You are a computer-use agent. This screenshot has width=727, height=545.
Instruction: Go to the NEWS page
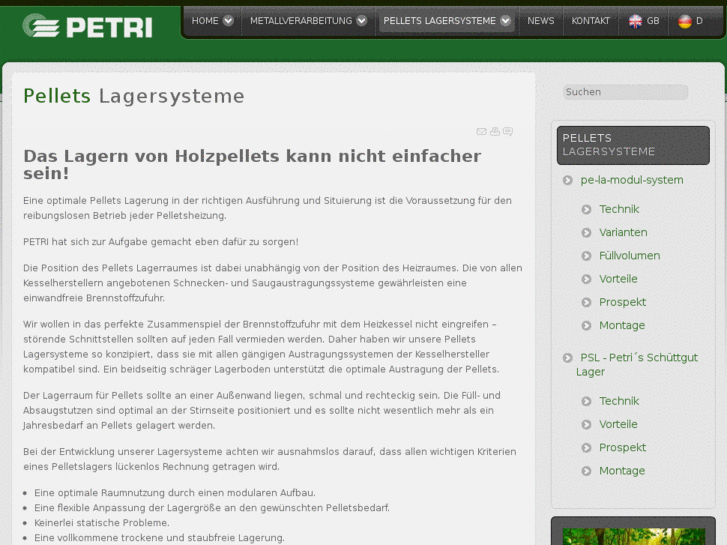tap(541, 21)
